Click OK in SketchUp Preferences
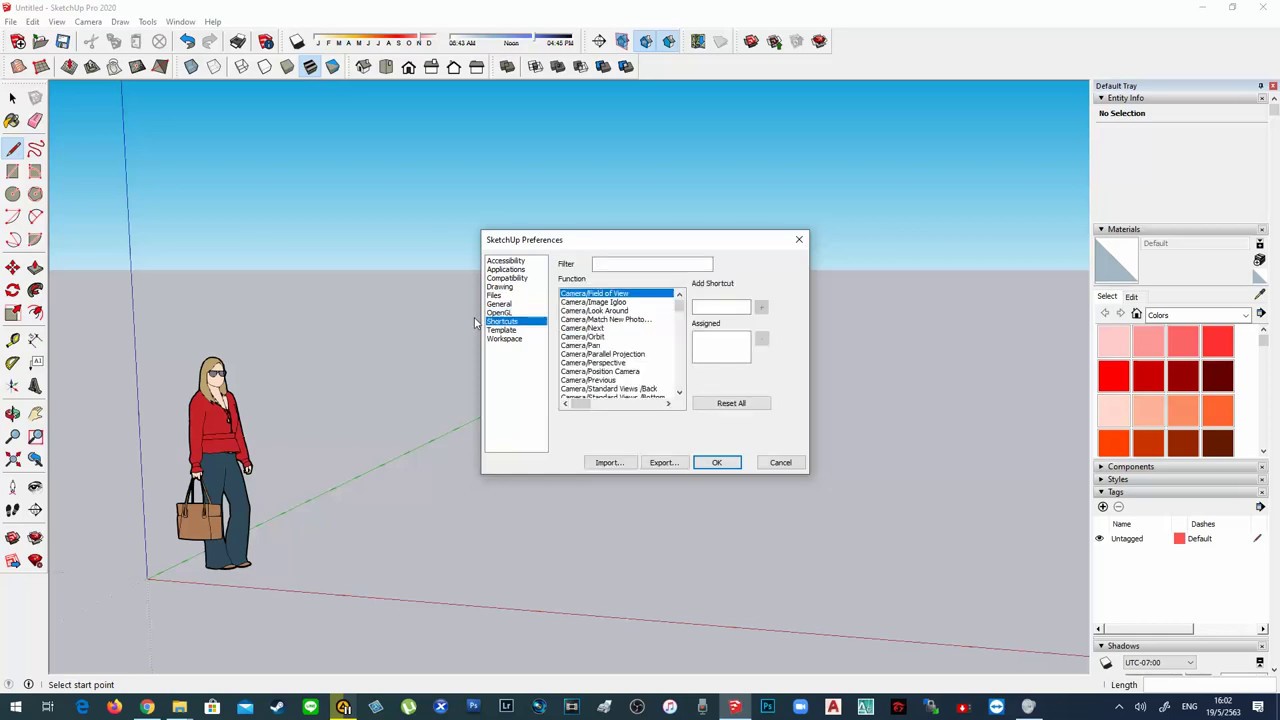Image resolution: width=1280 pixels, height=720 pixels. [717, 463]
